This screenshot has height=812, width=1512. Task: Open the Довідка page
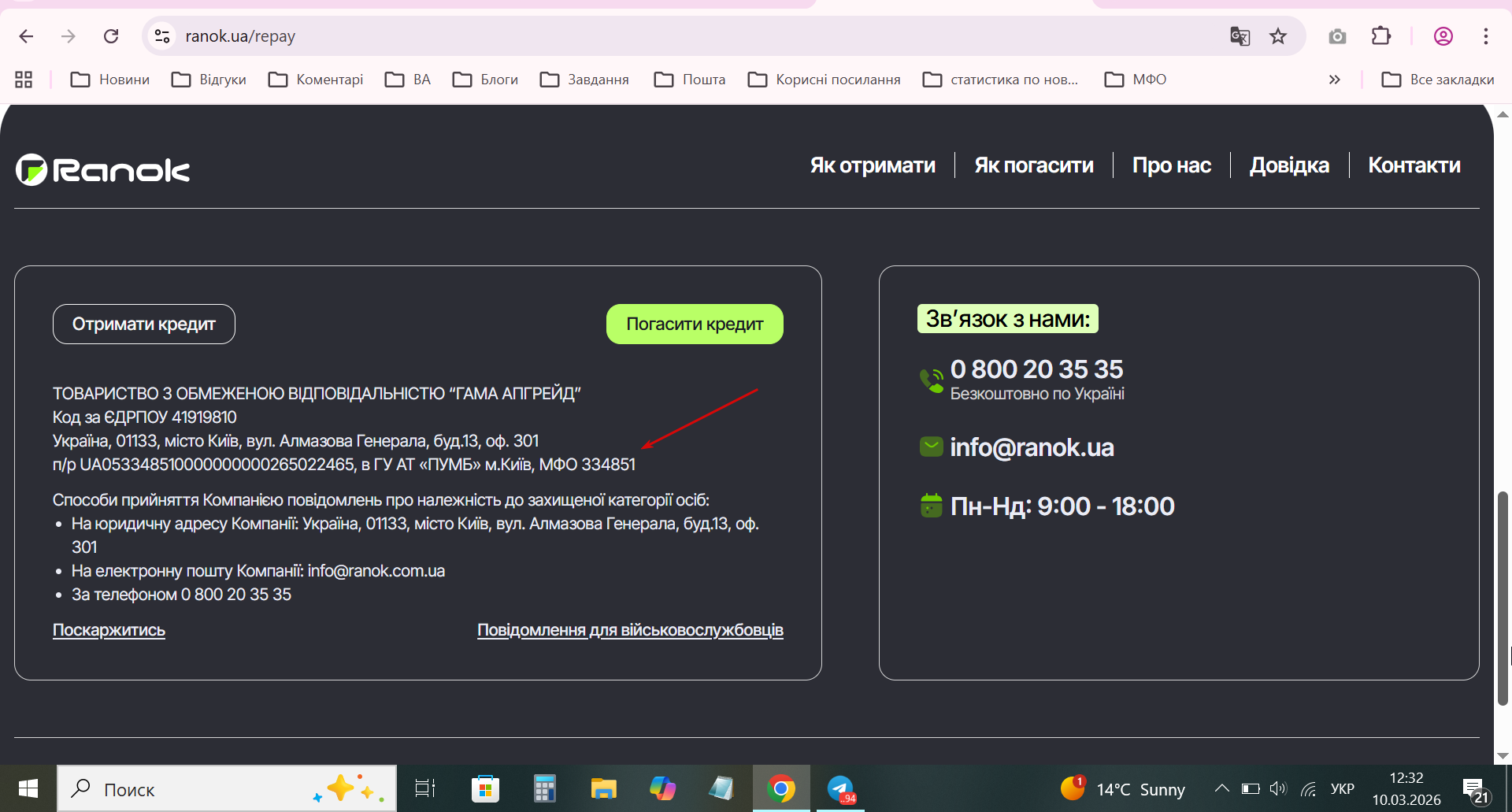click(x=1289, y=165)
